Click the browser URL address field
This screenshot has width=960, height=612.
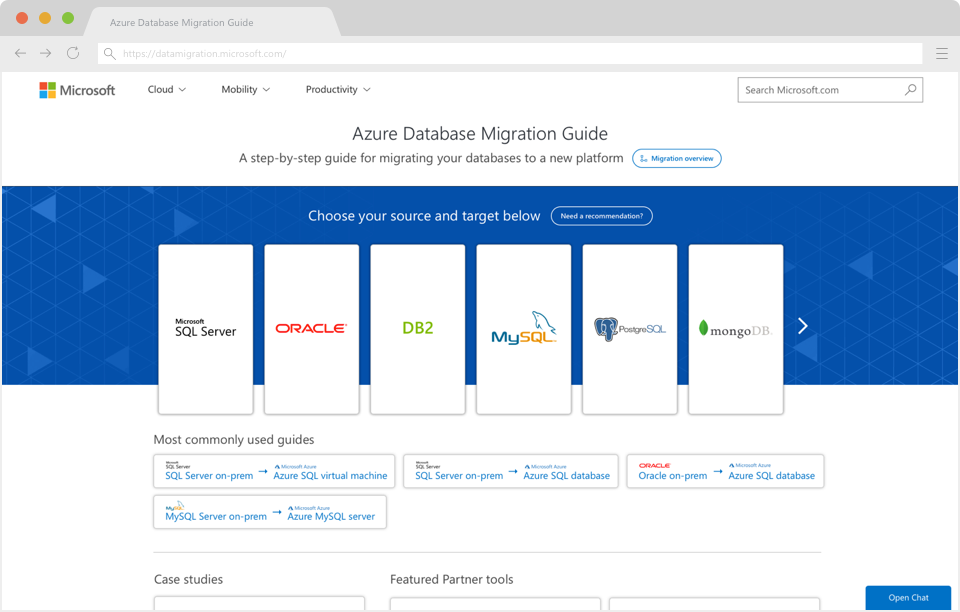pos(510,54)
